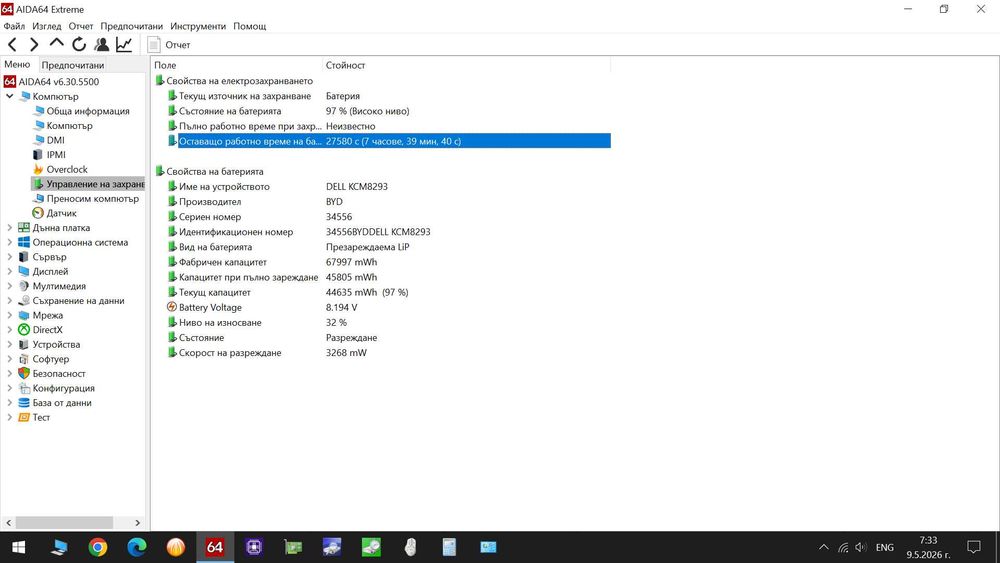Image resolution: width=1000 pixels, height=563 pixels.
Task: Open the notification center icon
Action: pos(974,547)
